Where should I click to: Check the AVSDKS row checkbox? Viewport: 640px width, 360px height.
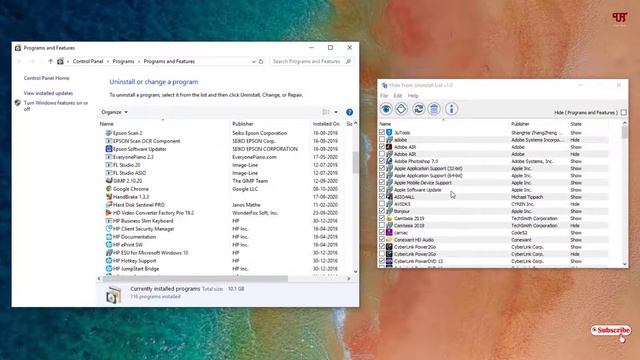point(382,204)
